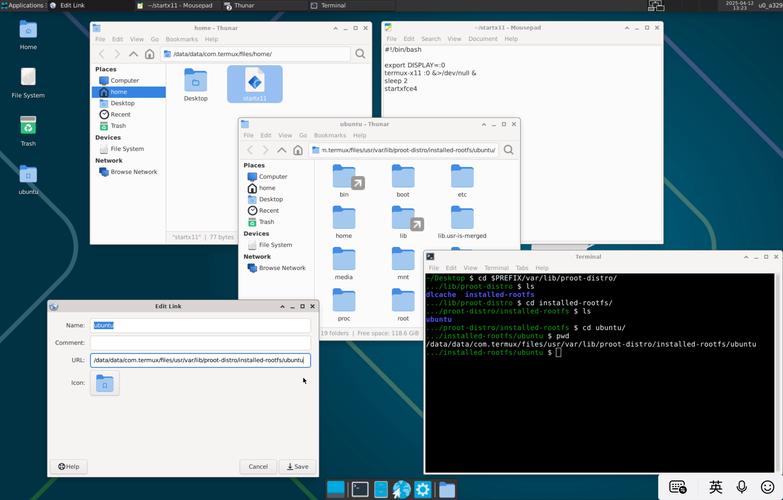This screenshot has width=783, height=500.
Task: Open the Document menu in Mousepad
Action: [x=482, y=39]
